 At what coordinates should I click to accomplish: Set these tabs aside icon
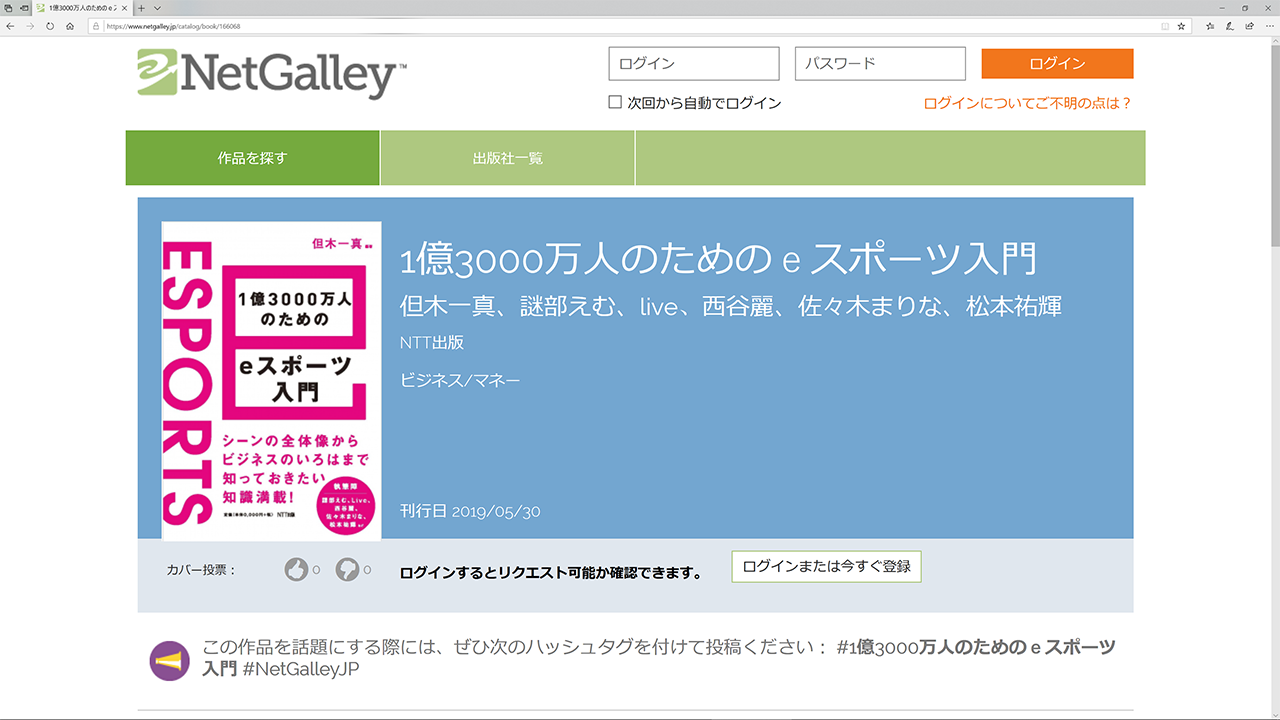tap(23, 7)
